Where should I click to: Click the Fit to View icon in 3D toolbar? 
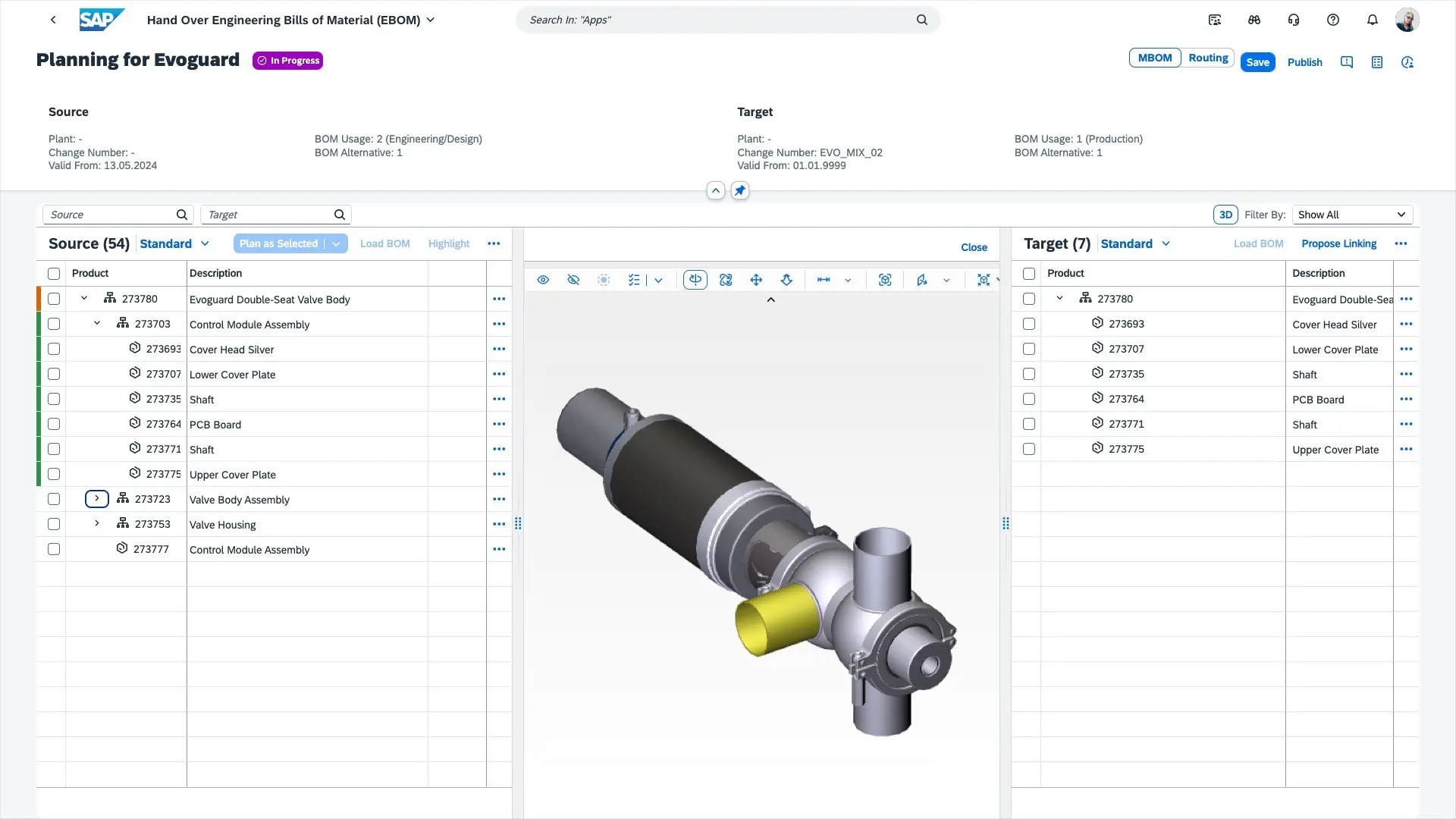click(x=885, y=280)
